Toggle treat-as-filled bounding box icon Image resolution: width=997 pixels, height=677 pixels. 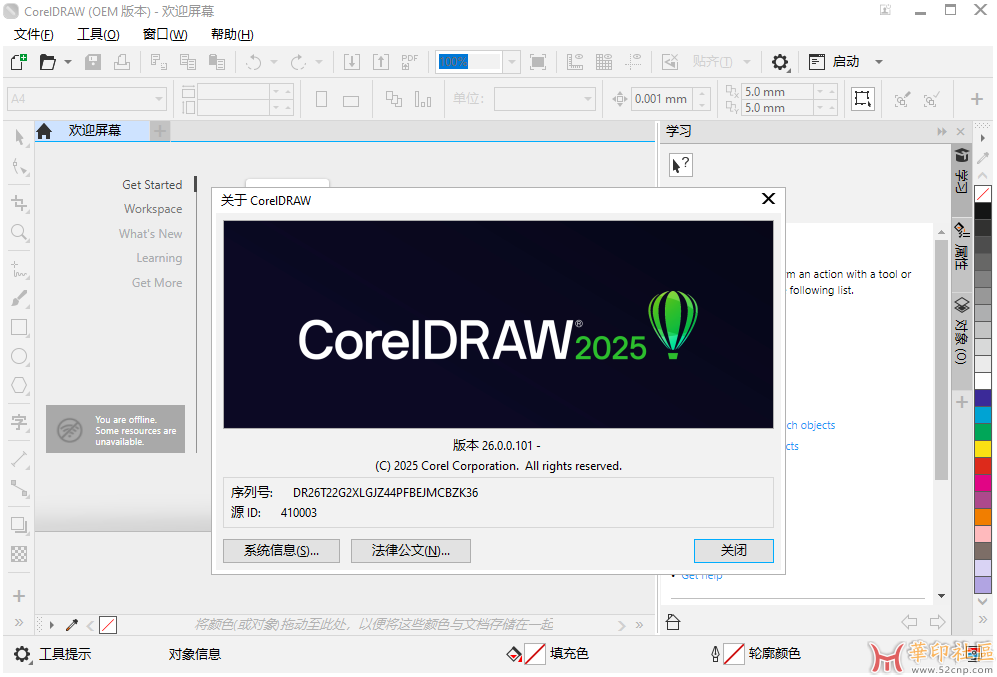862,99
